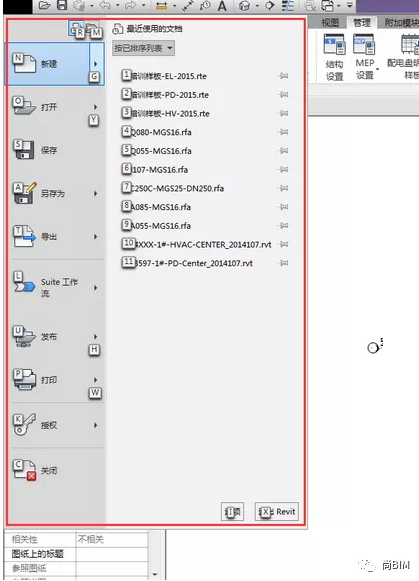Pin 培训样板-EL-2015.rte to the list

point(283,76)
